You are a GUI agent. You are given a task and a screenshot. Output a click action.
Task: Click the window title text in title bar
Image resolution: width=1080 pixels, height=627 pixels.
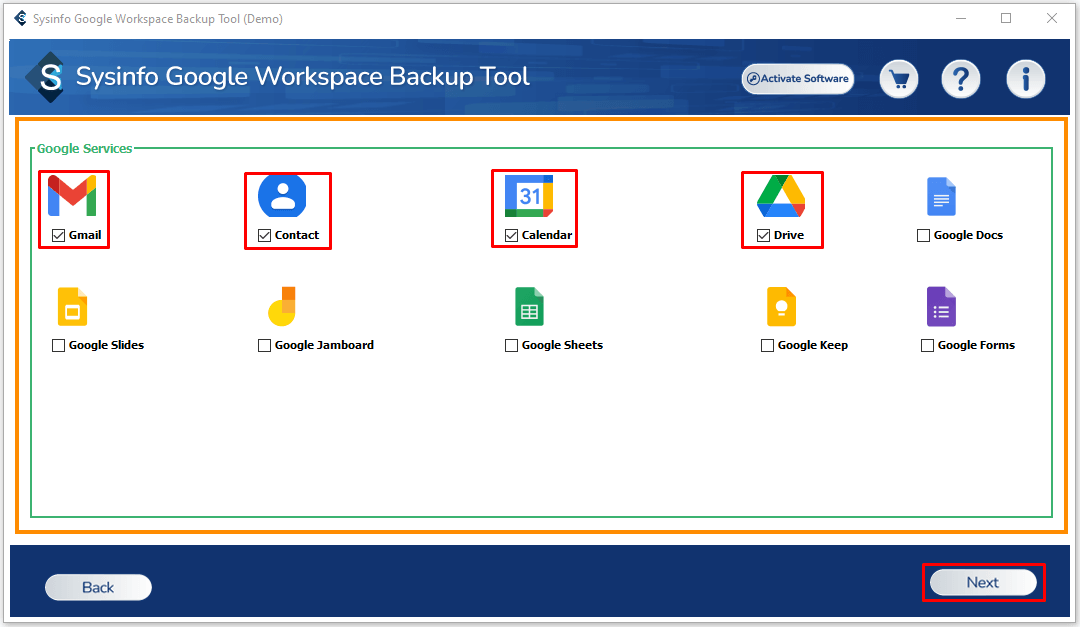tap(158, 19)
